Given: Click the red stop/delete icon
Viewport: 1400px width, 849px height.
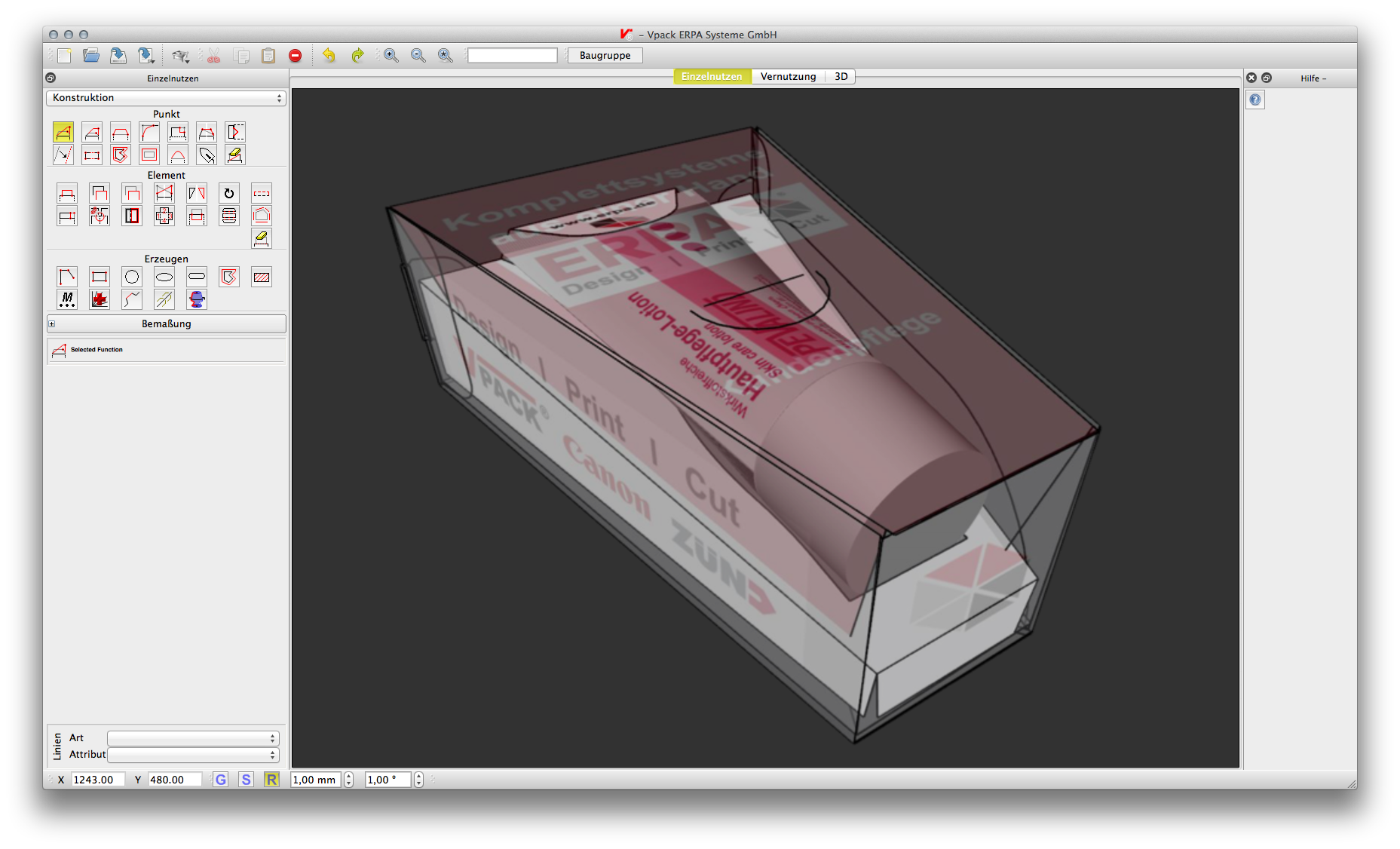Looking at the screenshot, I should click(296, 55).
